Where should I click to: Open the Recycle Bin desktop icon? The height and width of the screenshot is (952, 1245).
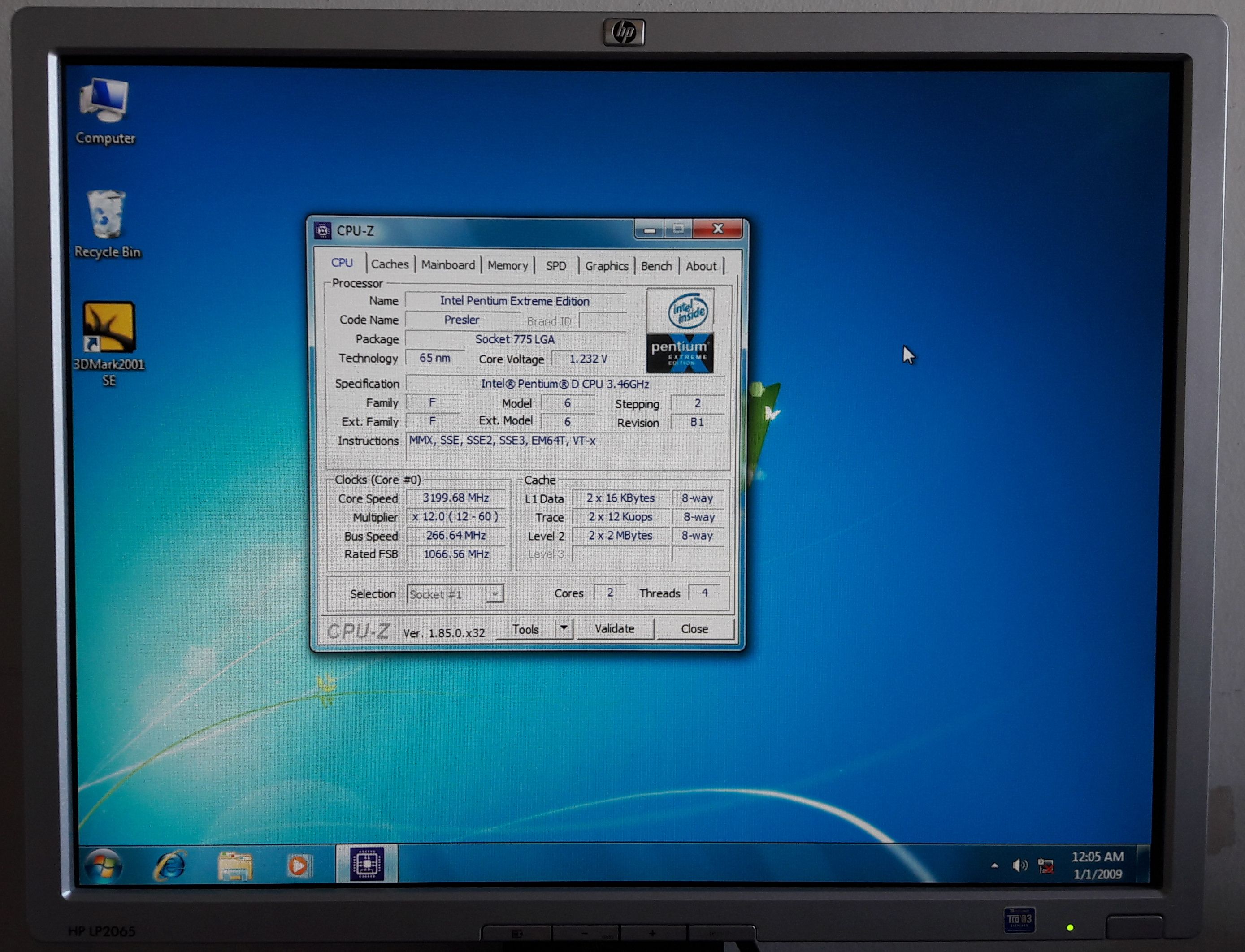pyautogui.click(x=107, y=225)
